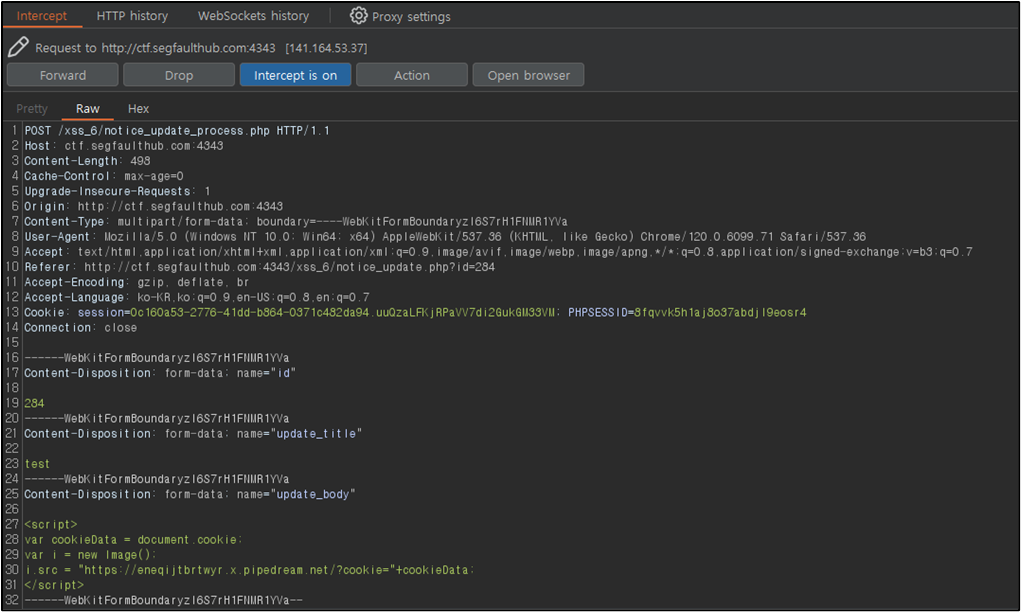Open the Intercept tab

(42, 16)
